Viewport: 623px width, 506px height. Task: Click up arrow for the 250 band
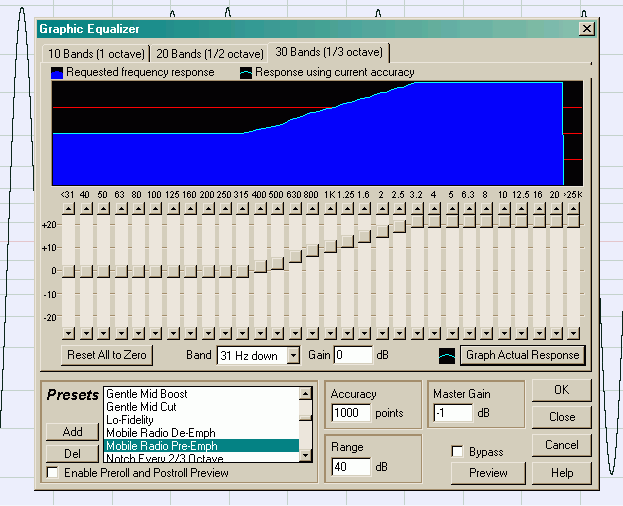pyautogui.click(x=225, y=209)
